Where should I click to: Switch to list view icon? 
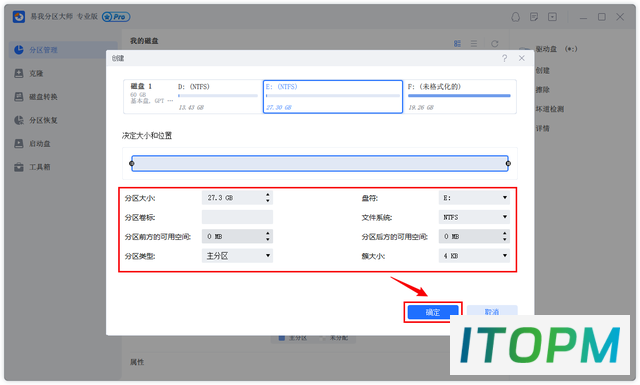(x=474, y=44)
